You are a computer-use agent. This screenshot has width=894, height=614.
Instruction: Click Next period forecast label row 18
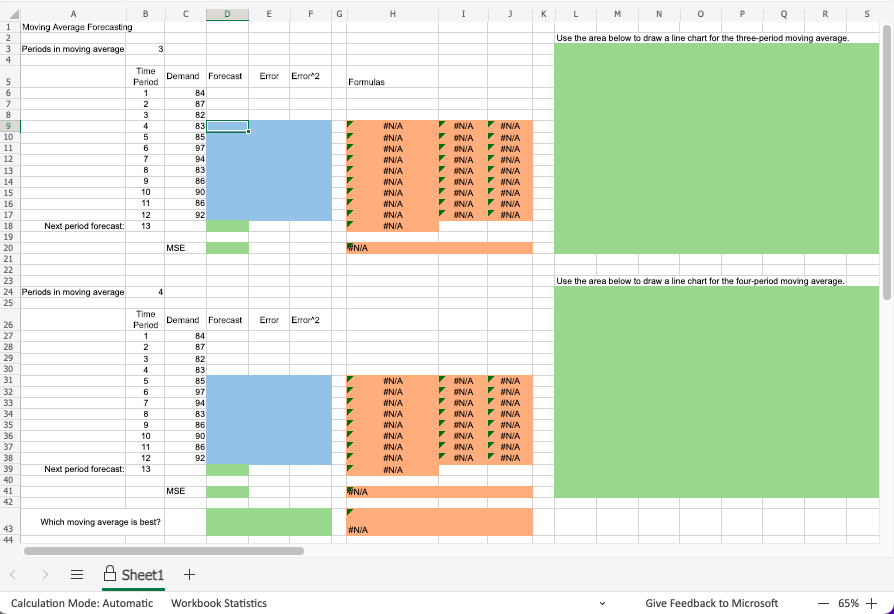tap(73, 226)
